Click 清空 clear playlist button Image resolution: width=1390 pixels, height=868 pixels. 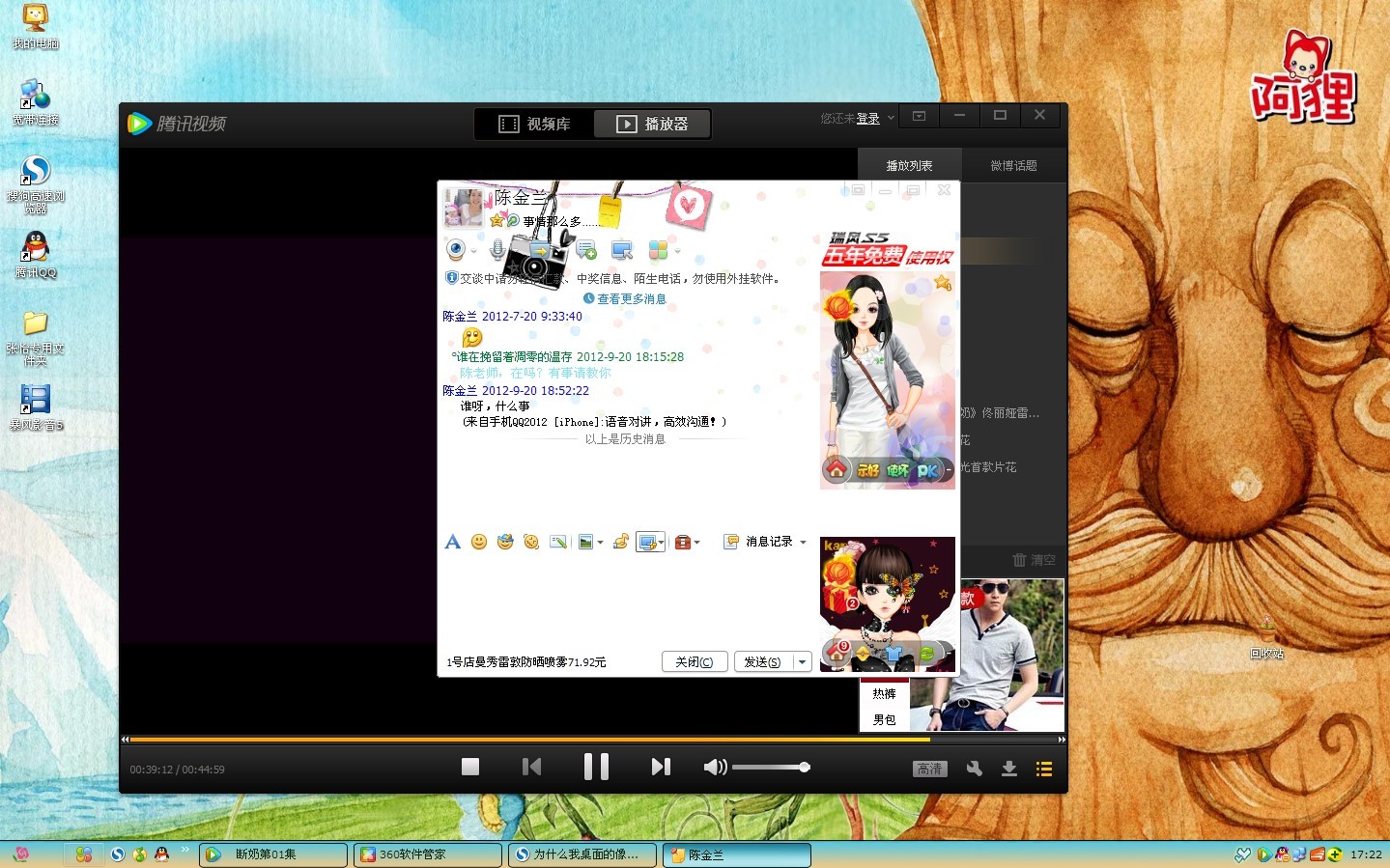pyautogui.click(x=1034, y=560)
